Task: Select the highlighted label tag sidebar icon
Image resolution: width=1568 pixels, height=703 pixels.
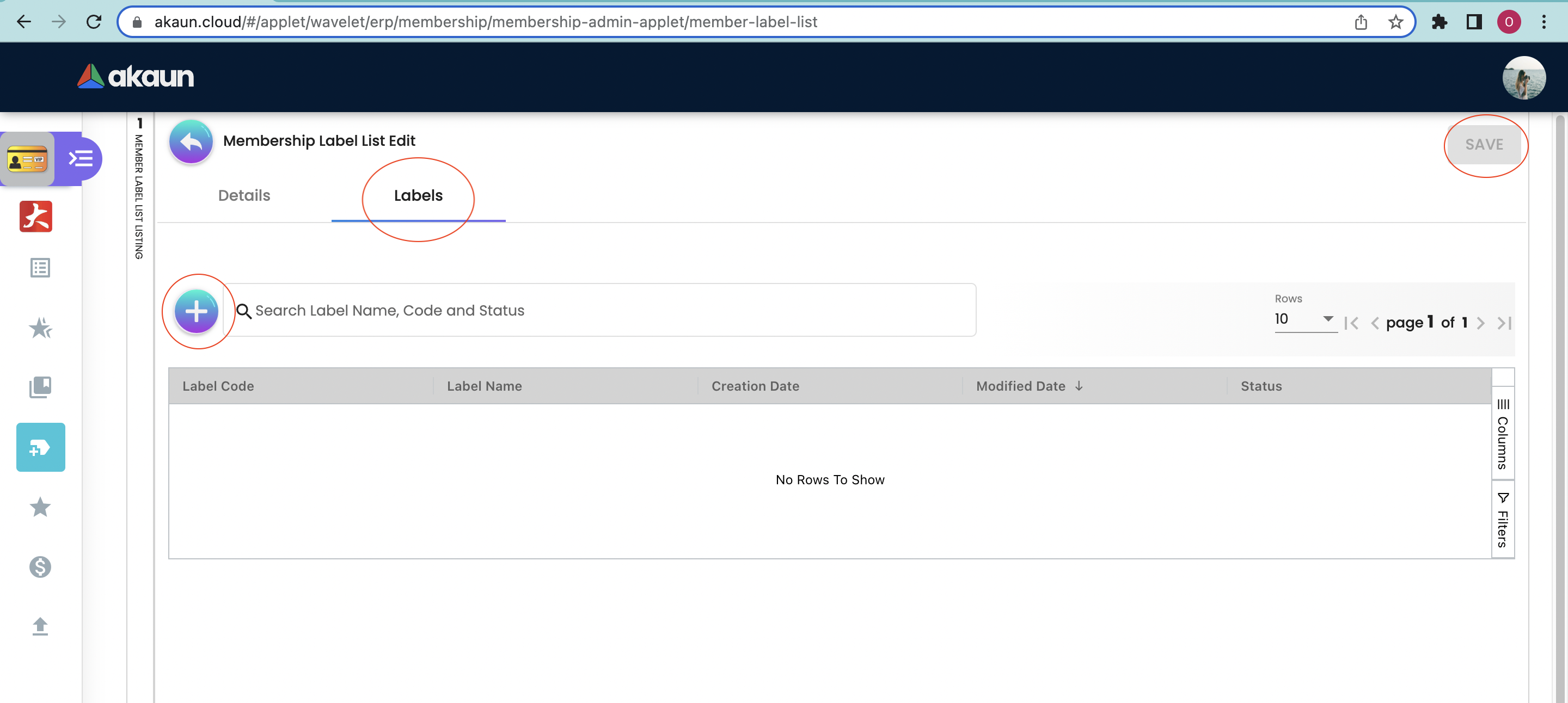Action: click(40, 448)
